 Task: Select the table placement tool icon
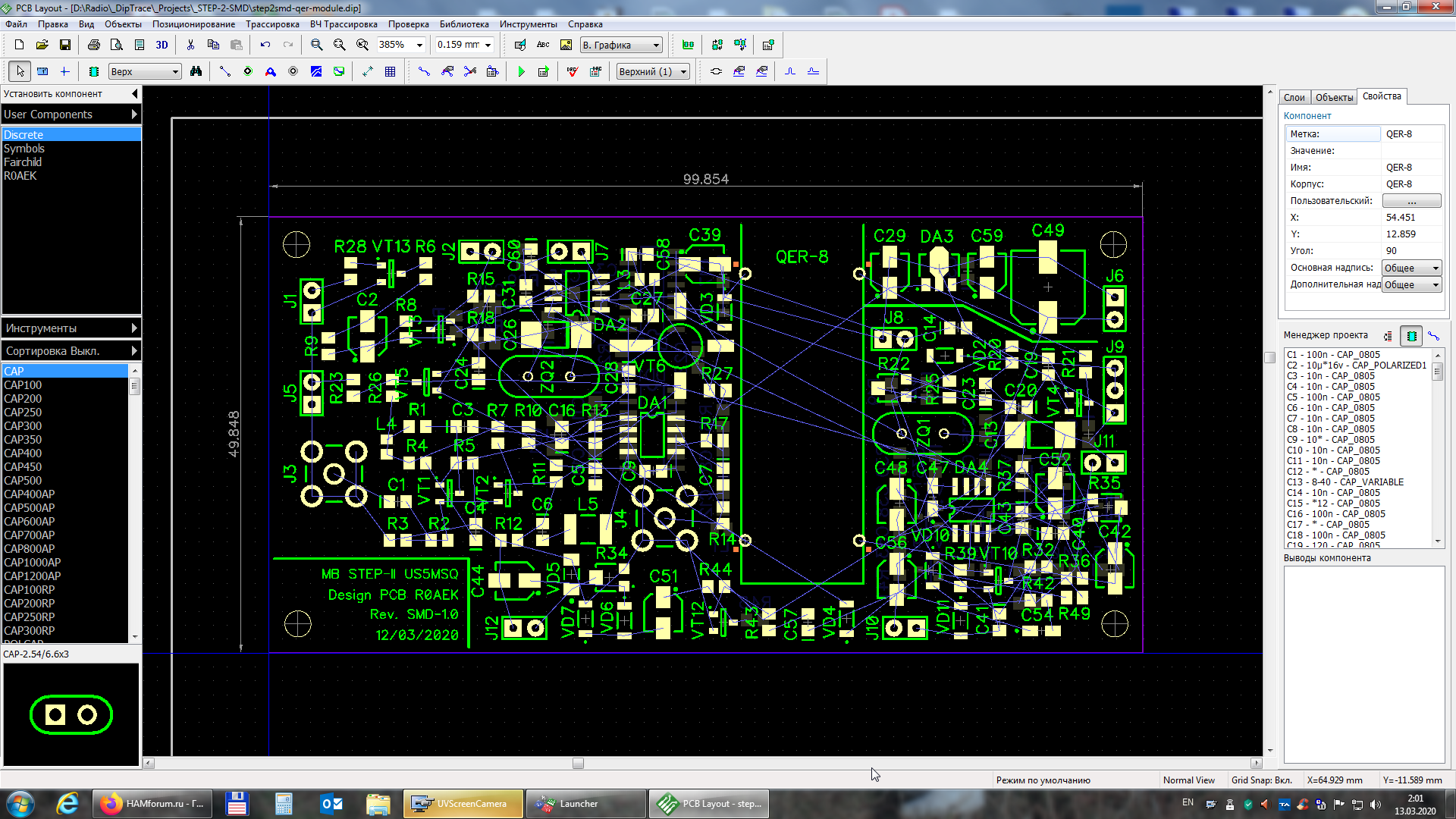click(391, 71)
